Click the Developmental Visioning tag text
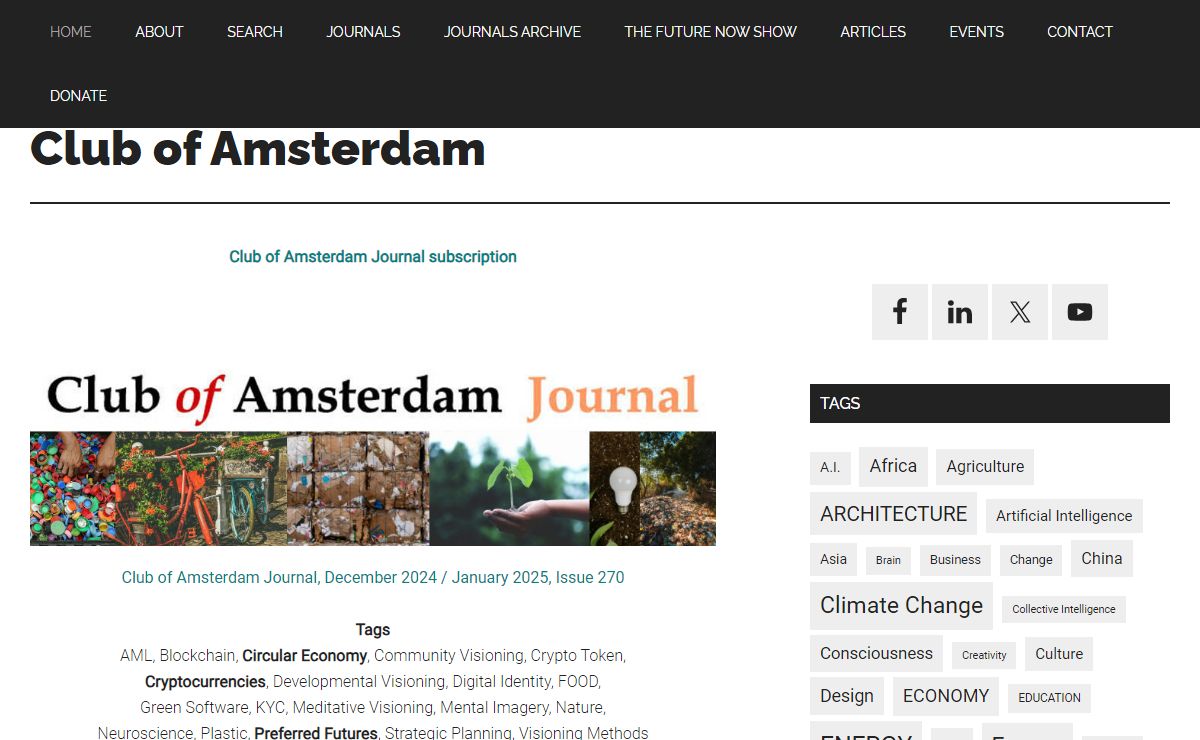The image size is (1200, 740). point(359,682)
